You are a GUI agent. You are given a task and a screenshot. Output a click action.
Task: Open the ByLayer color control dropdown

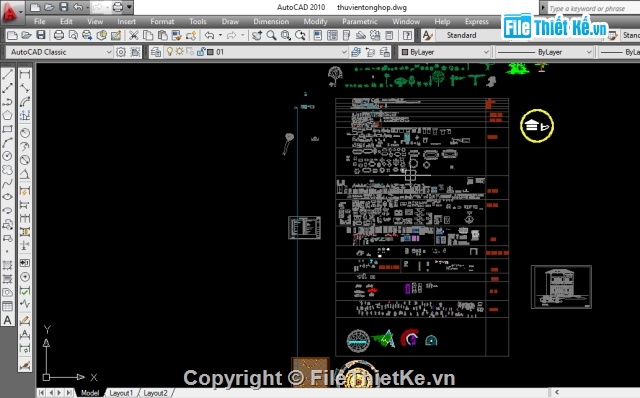486,52
